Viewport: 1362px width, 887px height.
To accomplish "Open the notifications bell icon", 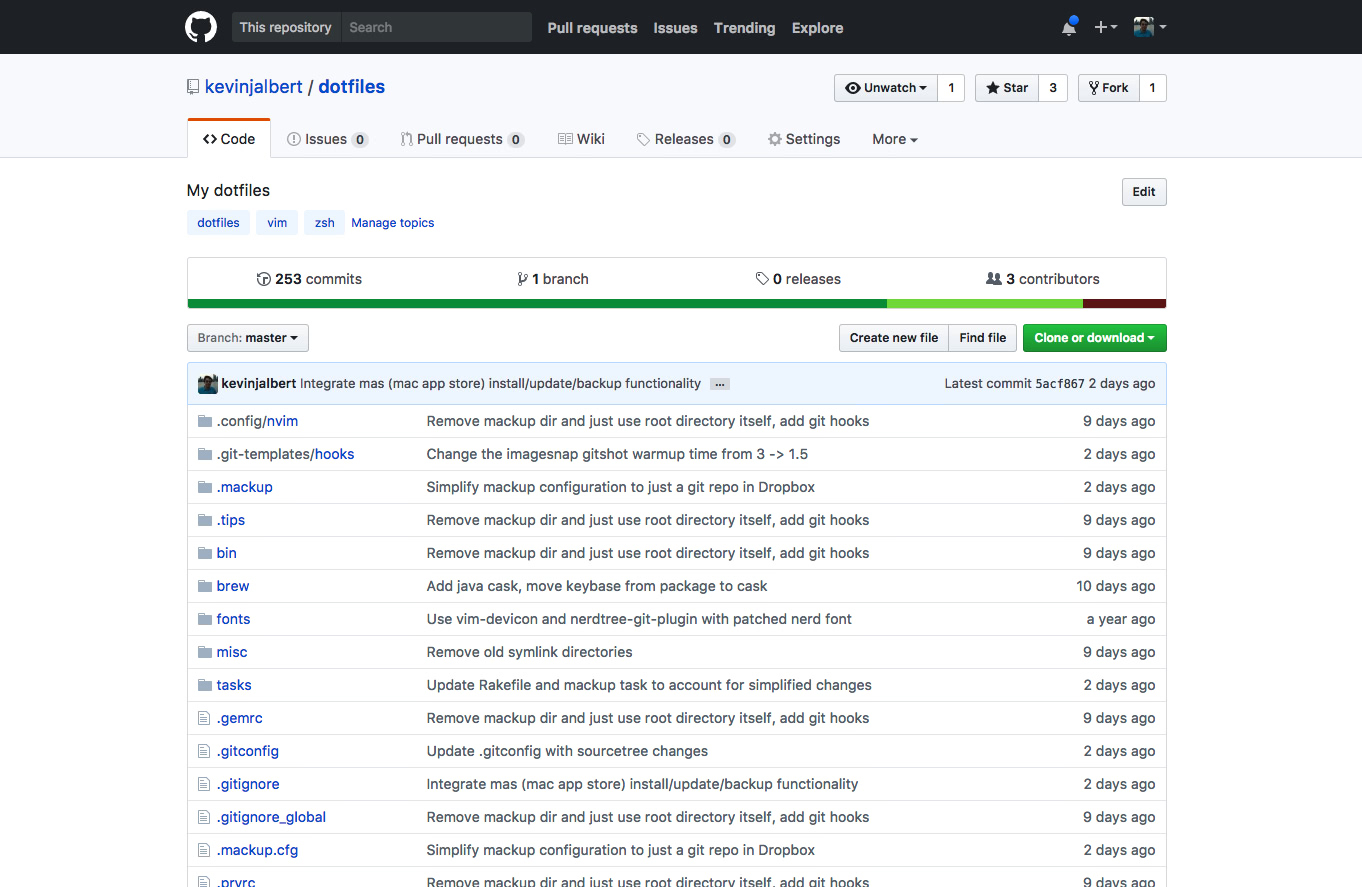I will point(1069,27).
